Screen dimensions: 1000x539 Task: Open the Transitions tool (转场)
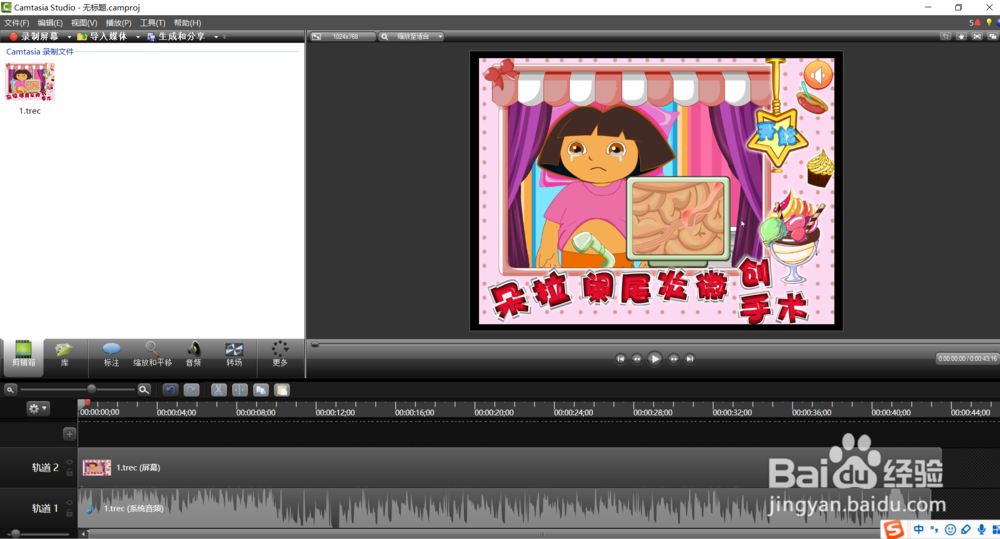click(234, 355)
